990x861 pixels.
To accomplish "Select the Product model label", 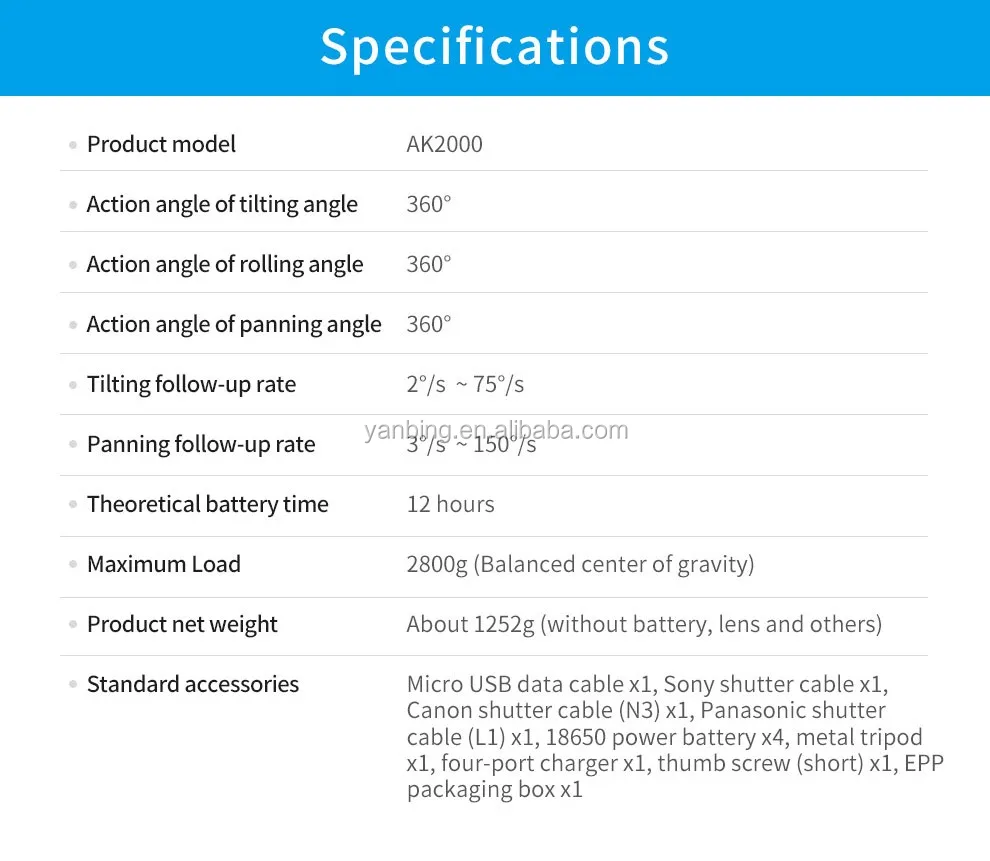I will 161,144.
